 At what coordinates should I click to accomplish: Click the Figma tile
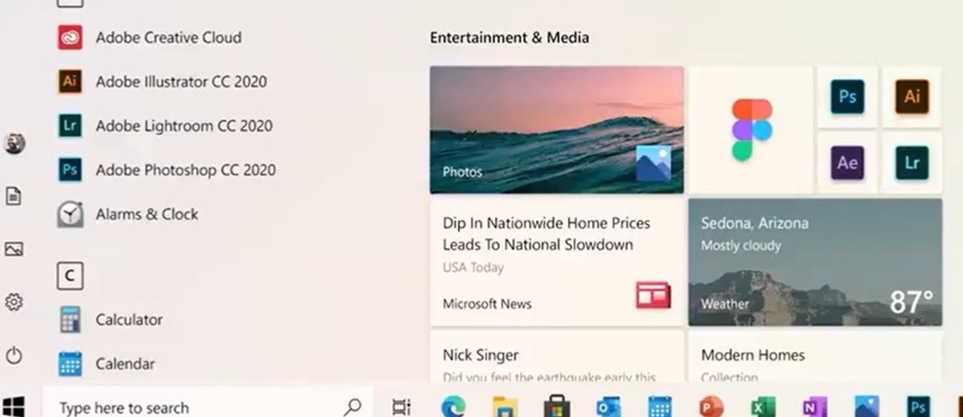(752, 130)
